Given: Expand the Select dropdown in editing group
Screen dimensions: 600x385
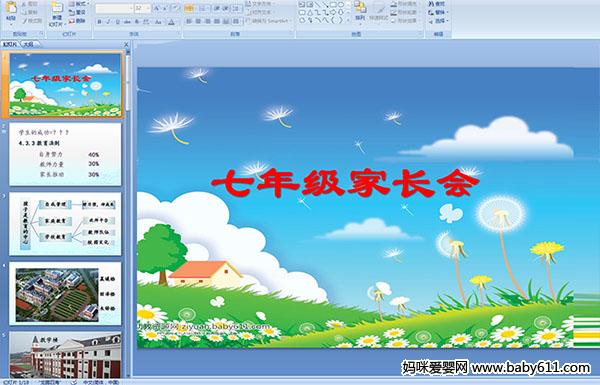Looking at the screenshot, I should click(x=438, y=21).
